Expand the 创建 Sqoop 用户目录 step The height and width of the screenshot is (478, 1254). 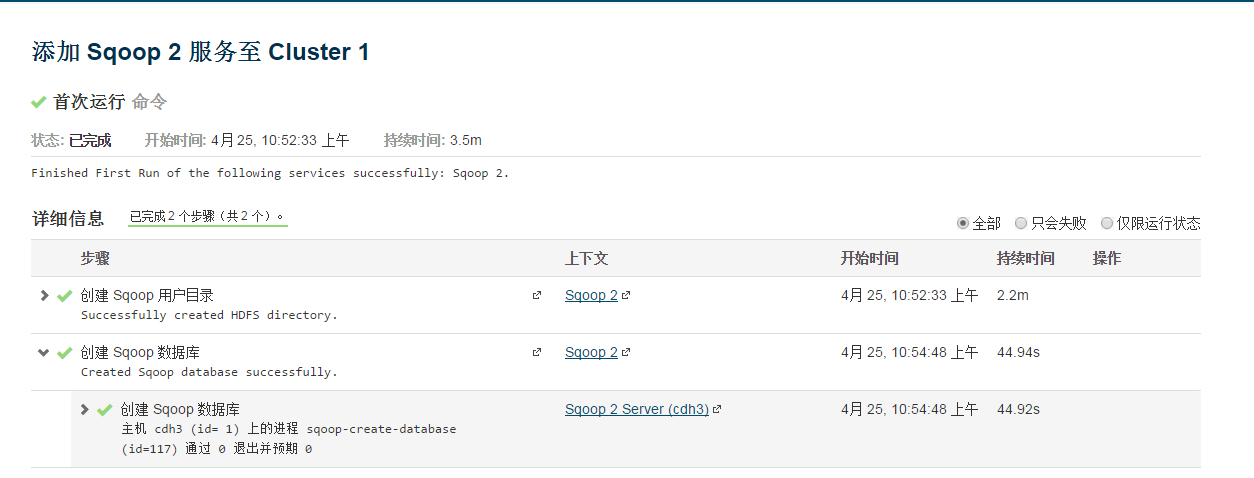click(44, 295)
